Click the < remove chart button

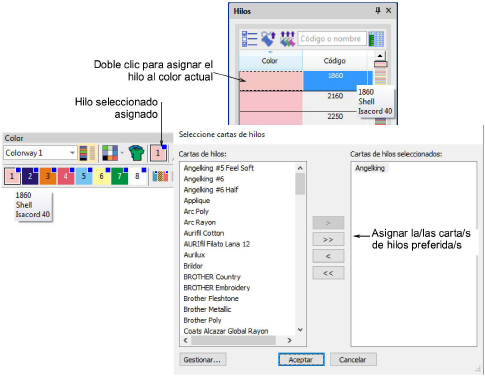click(328, 256)
